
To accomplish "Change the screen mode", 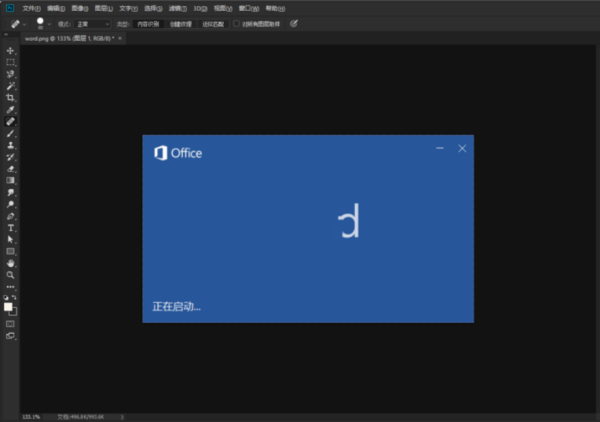I will 10,336.
